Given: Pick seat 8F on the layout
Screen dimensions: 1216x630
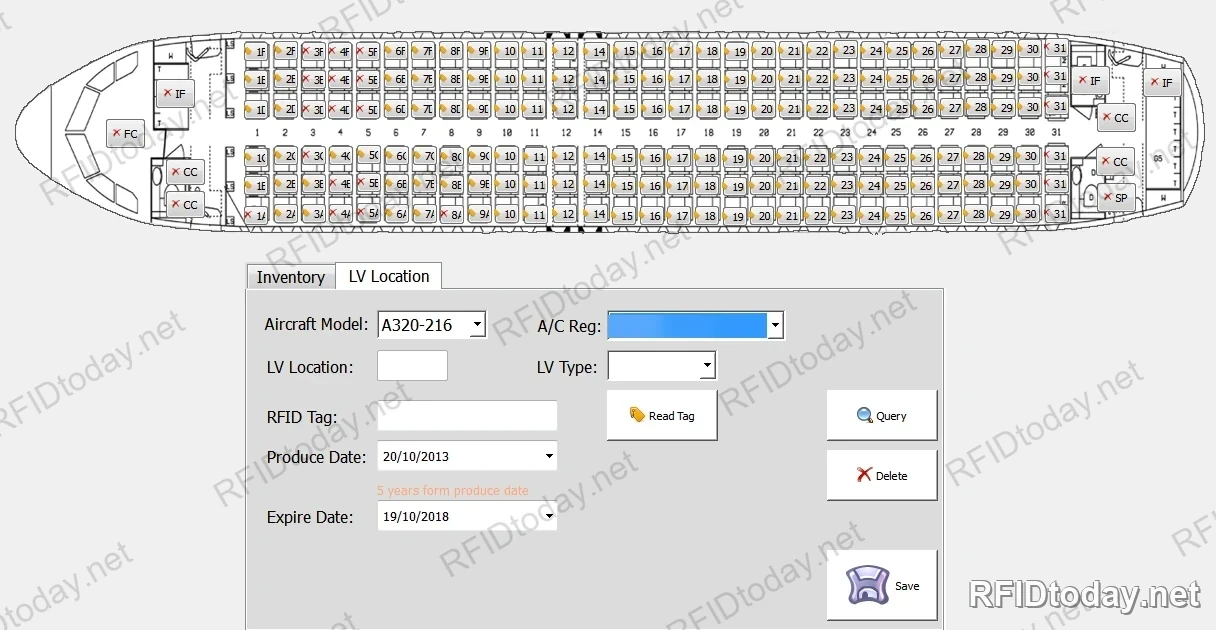Looking at the screenshot, I should click(x=451, y=51).
